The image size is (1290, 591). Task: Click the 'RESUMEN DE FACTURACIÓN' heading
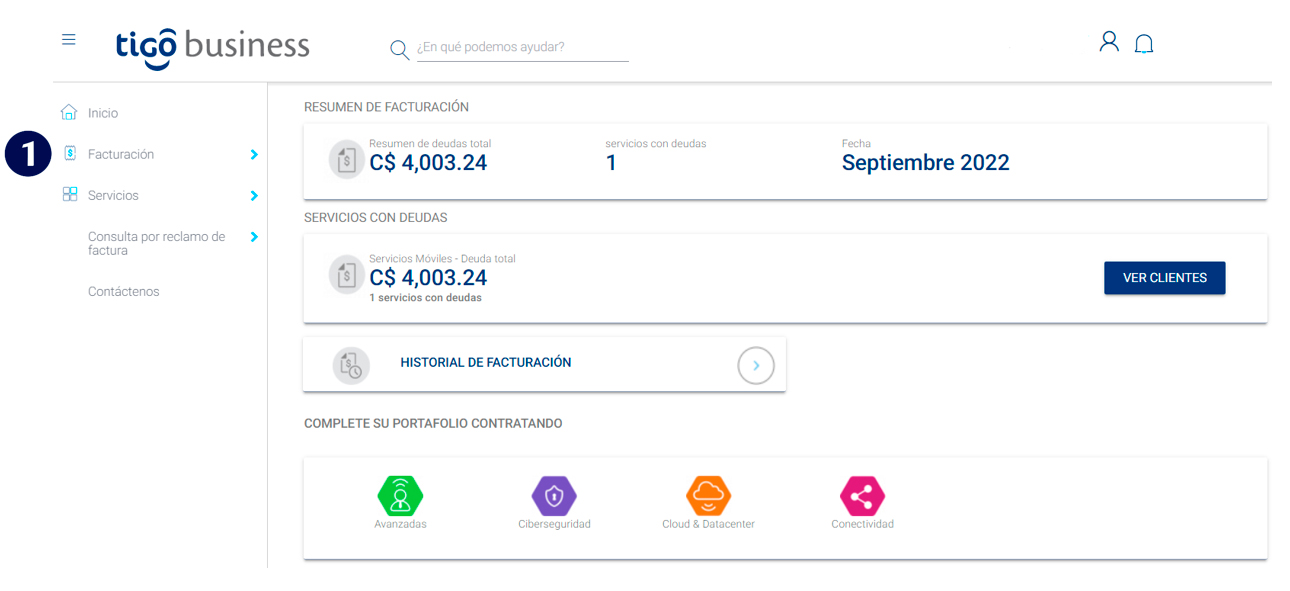click(x=386, y=107)
